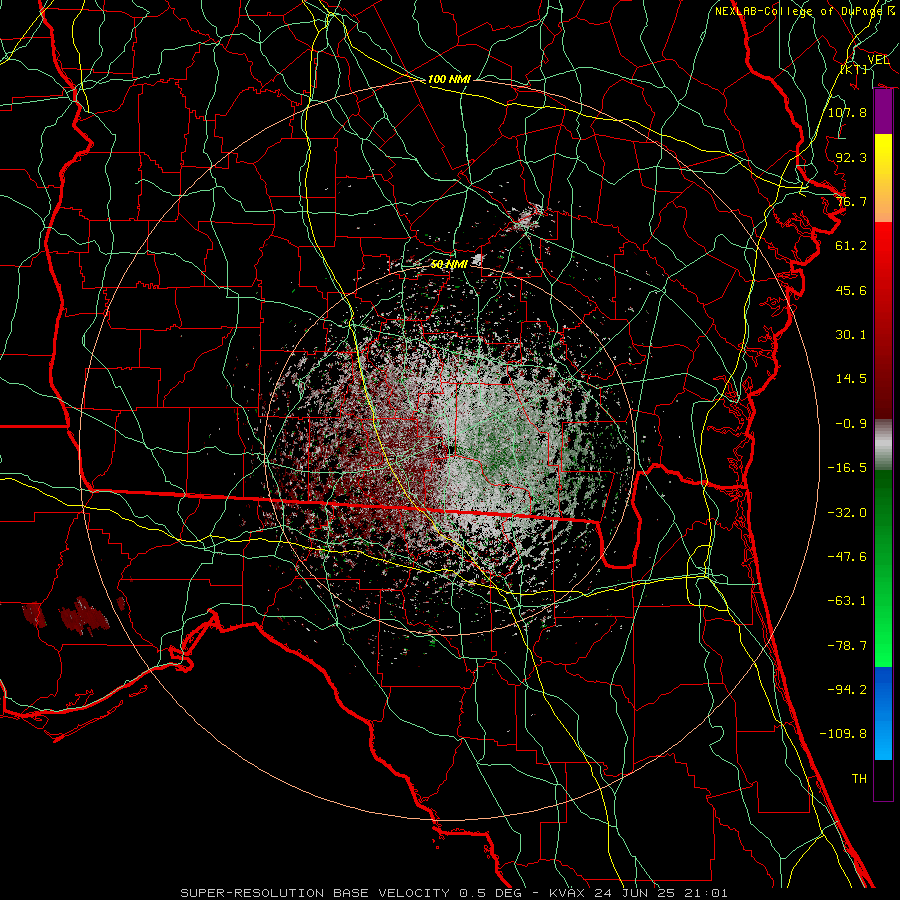Click the 61.2 velocity scale value
Screen dimensions: 900x900
click(x=851, y=246)
